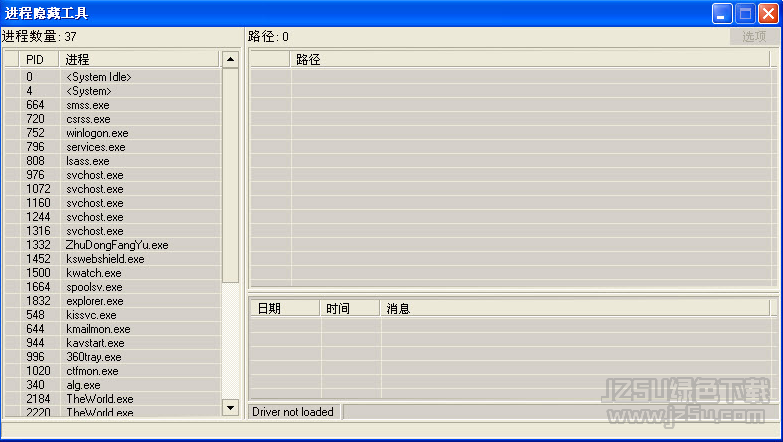This screenshot has height=442, width=783.
Task: Click the 路径 column header
Action: tap(530, 59)
